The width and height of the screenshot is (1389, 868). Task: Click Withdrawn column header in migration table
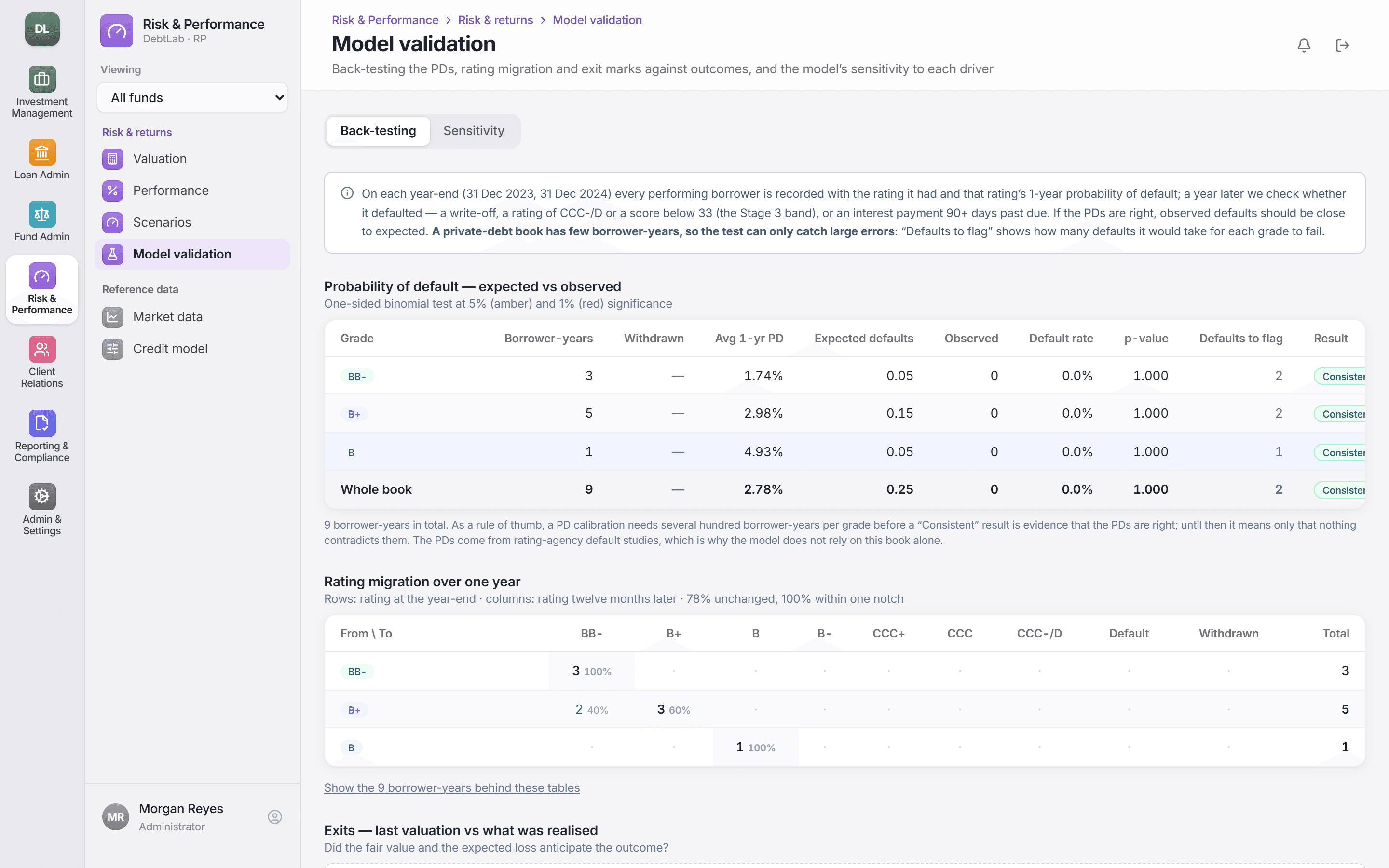point(1228,633)
